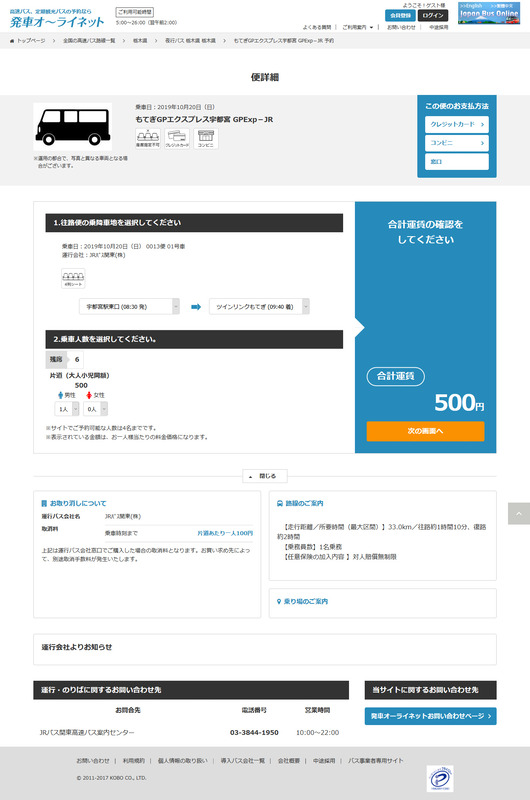Screen dimensions: 530x800
Task: Open footer 個人情報の取り扱い link
Action: [x=183, y=761]
